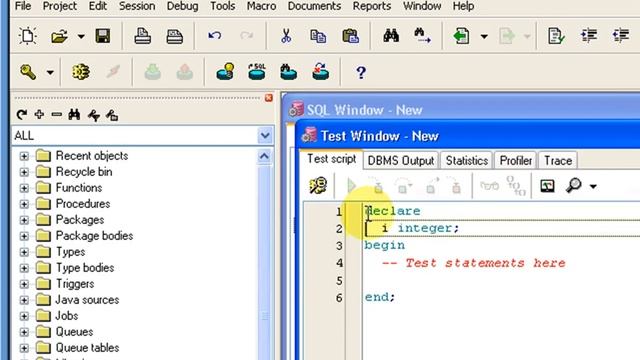Click the Indent selection icon
The height and width of the screenshot is (360, 640).
pyautogui.click(x=589, y=36)
